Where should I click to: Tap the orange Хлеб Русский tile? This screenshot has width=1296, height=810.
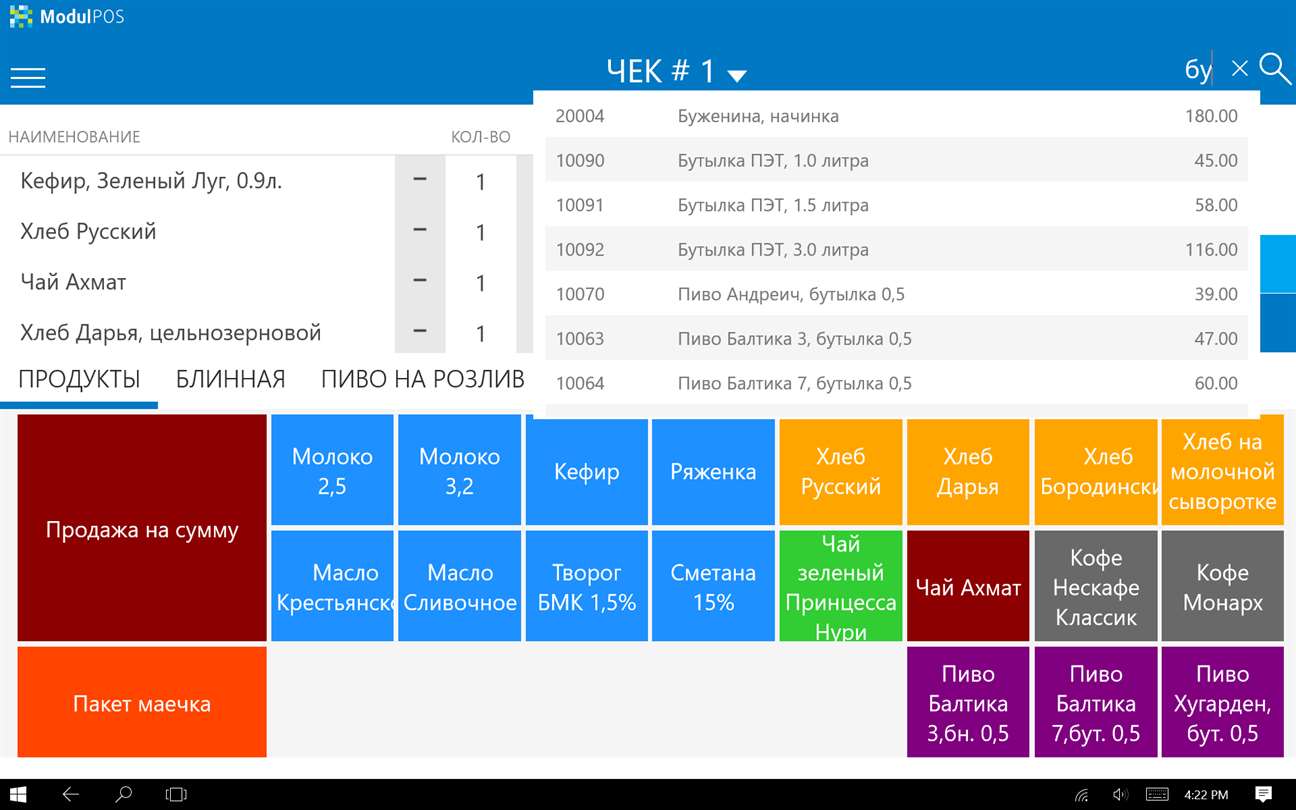840,472
